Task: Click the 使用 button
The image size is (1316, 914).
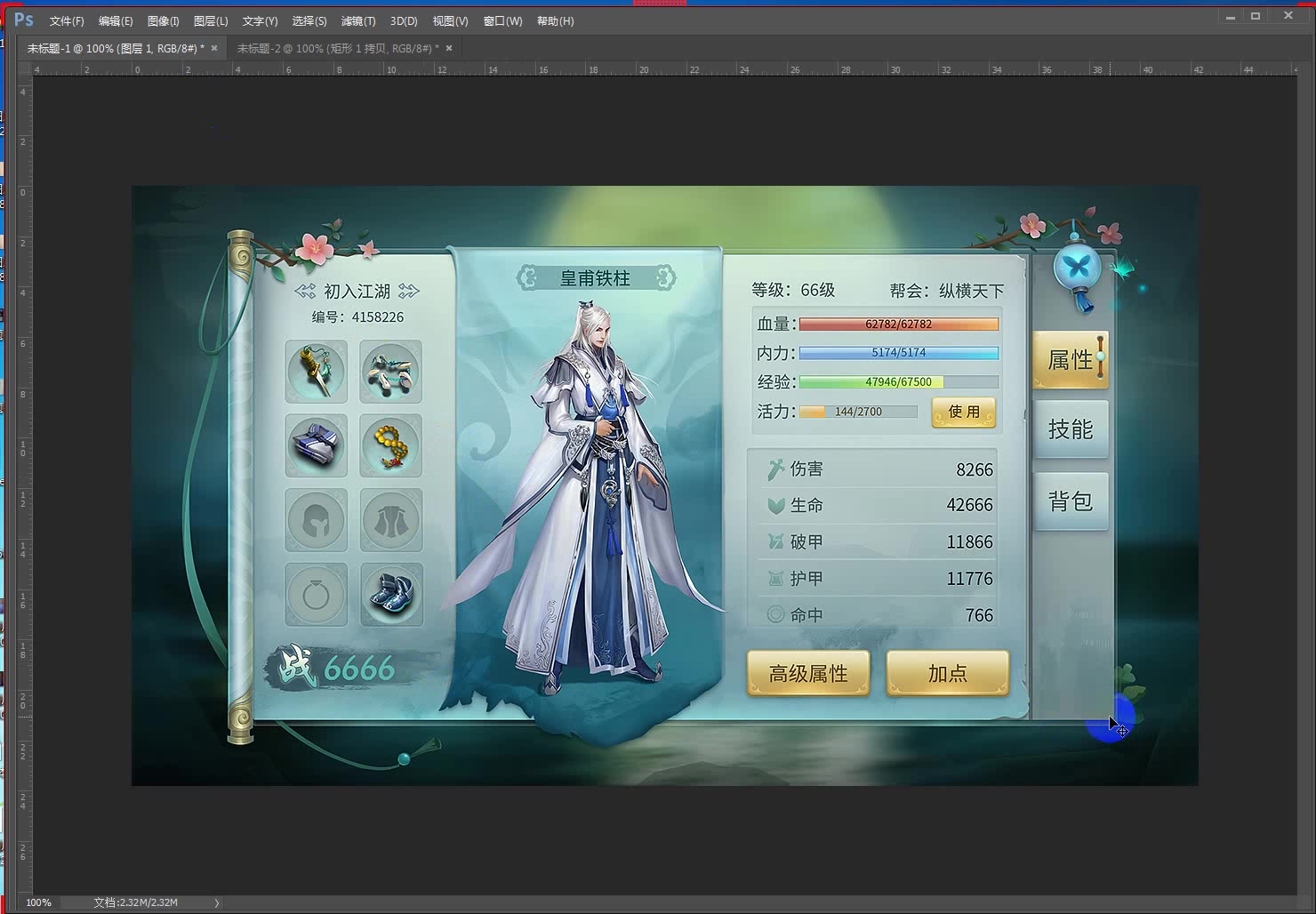Action: [x=964, y=412]
